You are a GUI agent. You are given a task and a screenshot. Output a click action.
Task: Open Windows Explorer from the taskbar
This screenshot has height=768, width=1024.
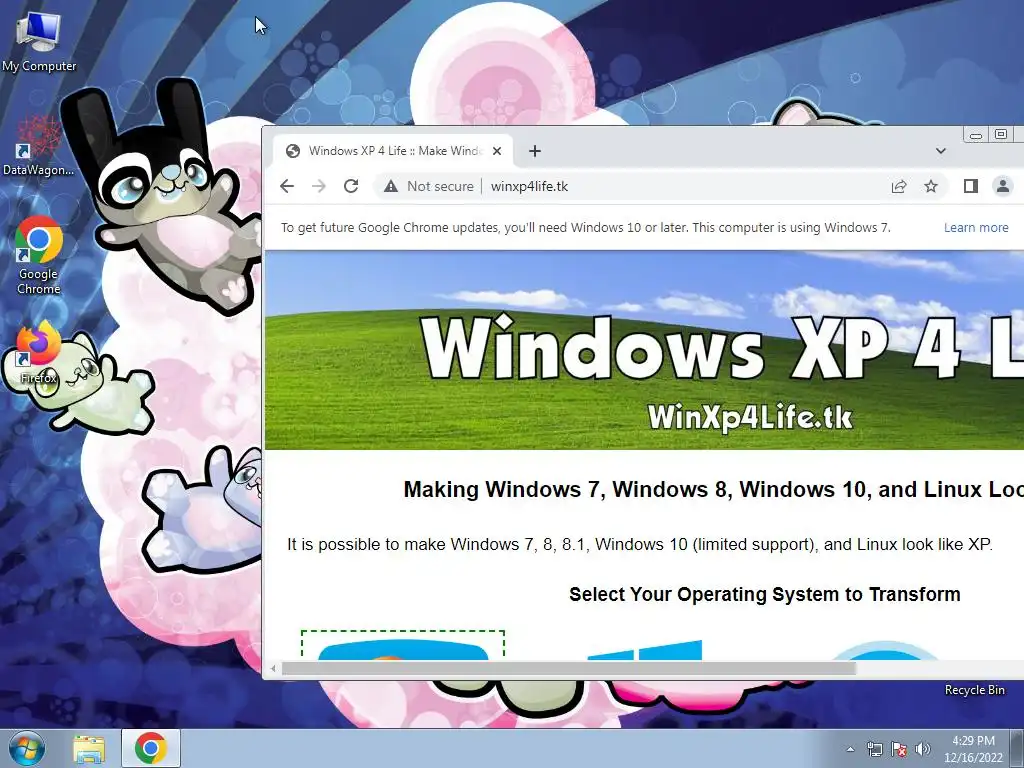click(x=89, y=749)
